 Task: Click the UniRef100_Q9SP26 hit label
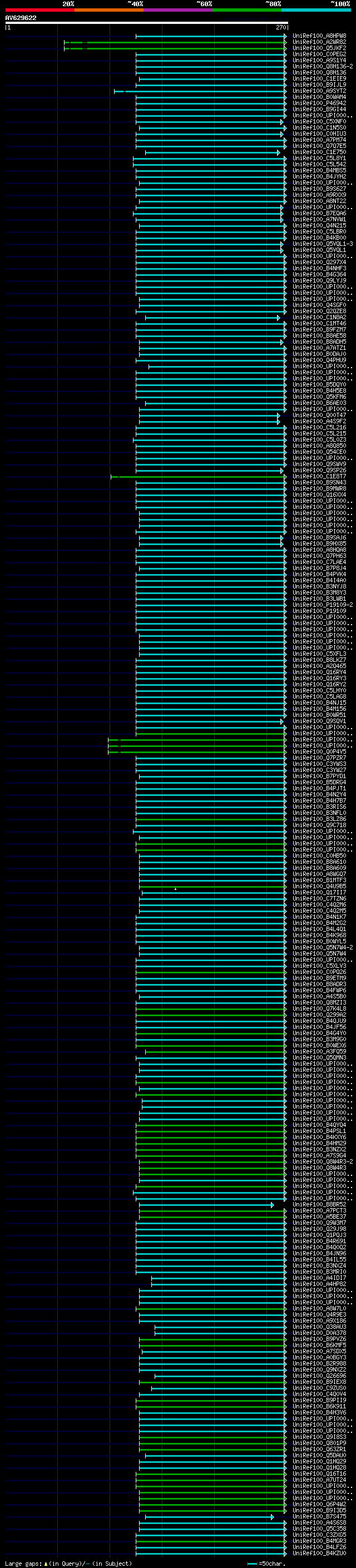319,471
